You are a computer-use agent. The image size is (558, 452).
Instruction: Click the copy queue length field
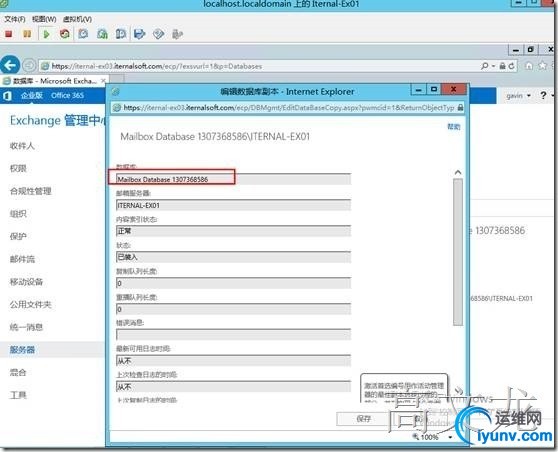pos(233,283)
